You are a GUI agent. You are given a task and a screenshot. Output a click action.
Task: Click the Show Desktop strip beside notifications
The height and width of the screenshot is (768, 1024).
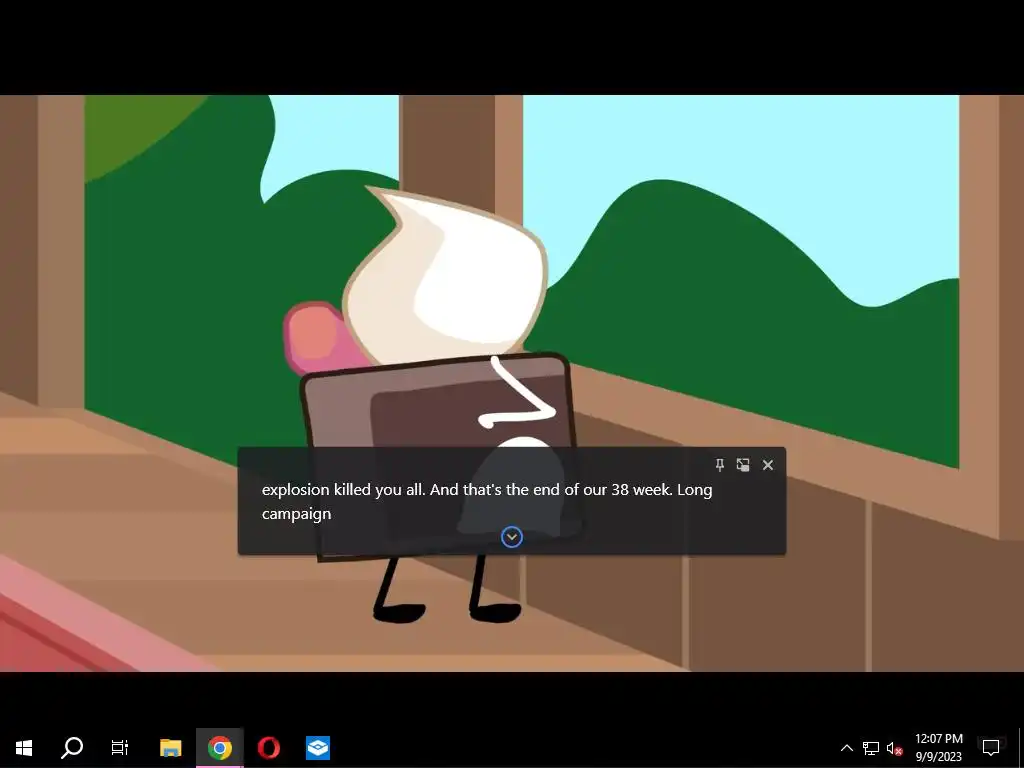pyautogui.click(x=1021, y=748)
